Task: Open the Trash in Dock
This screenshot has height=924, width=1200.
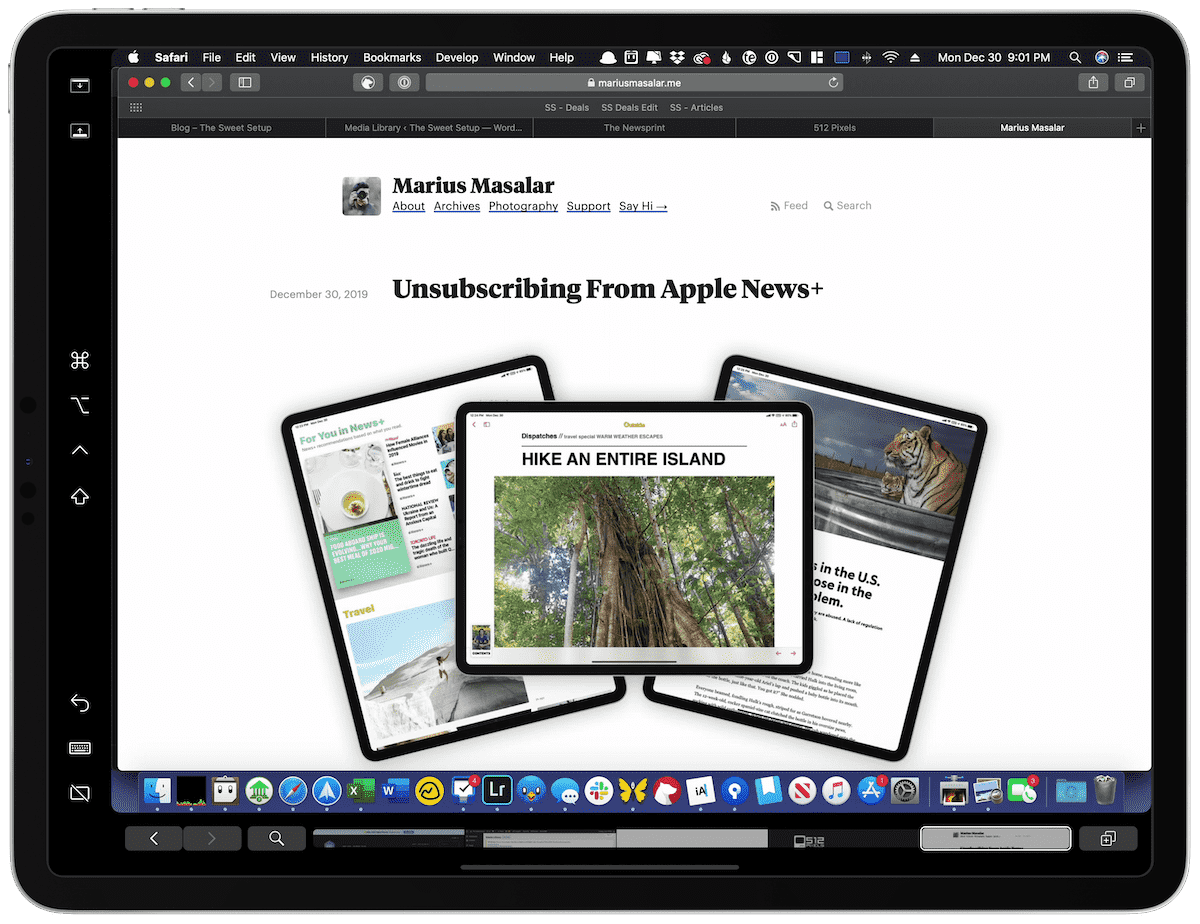Action: pyautogui.click(x=1105, y=791)
